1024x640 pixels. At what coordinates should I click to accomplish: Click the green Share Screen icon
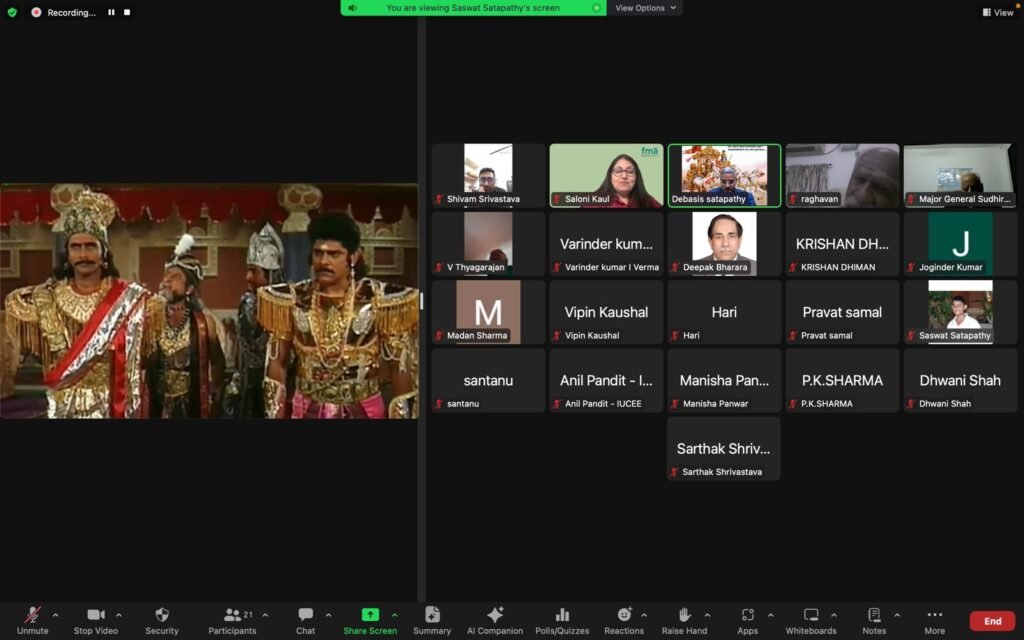(370, 615)
